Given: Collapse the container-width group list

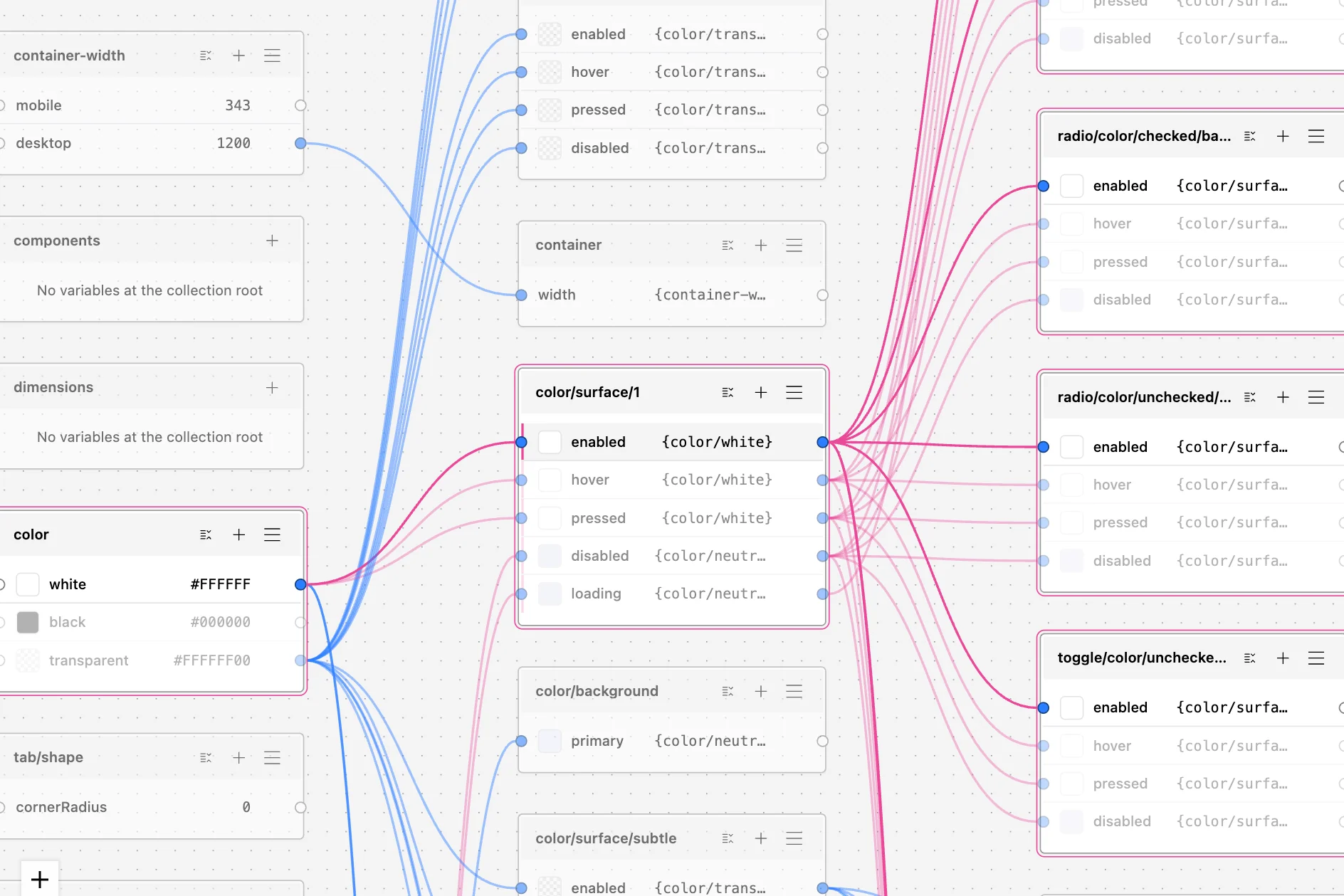Looking at the screenshot, I should point(206,56).
